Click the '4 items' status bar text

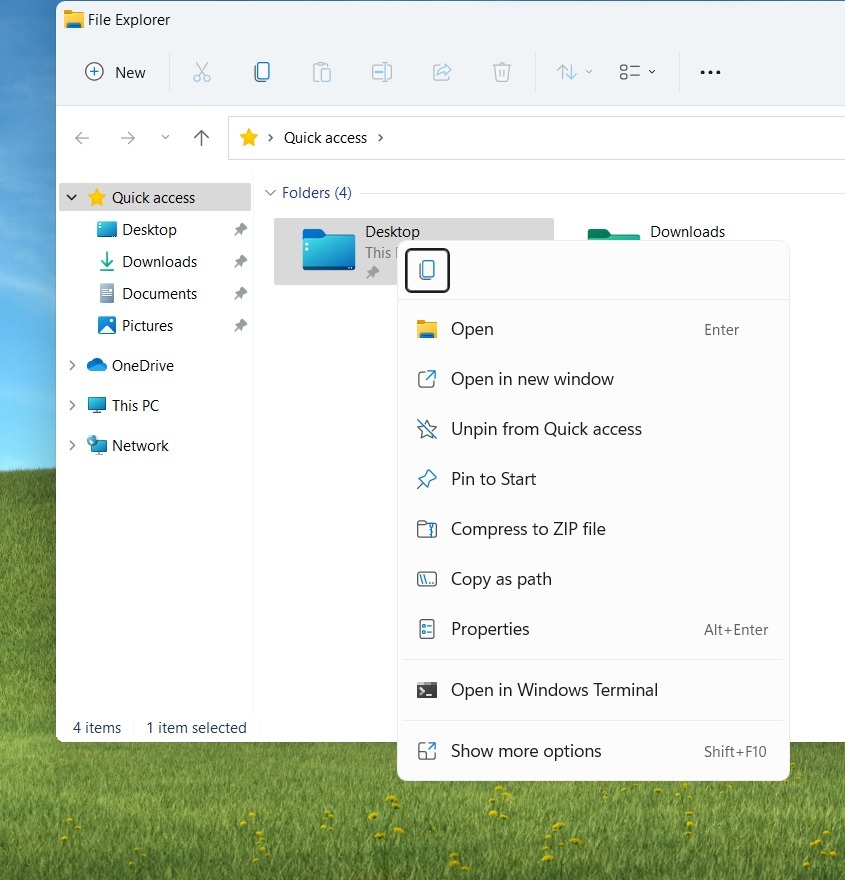coord(97,728)
